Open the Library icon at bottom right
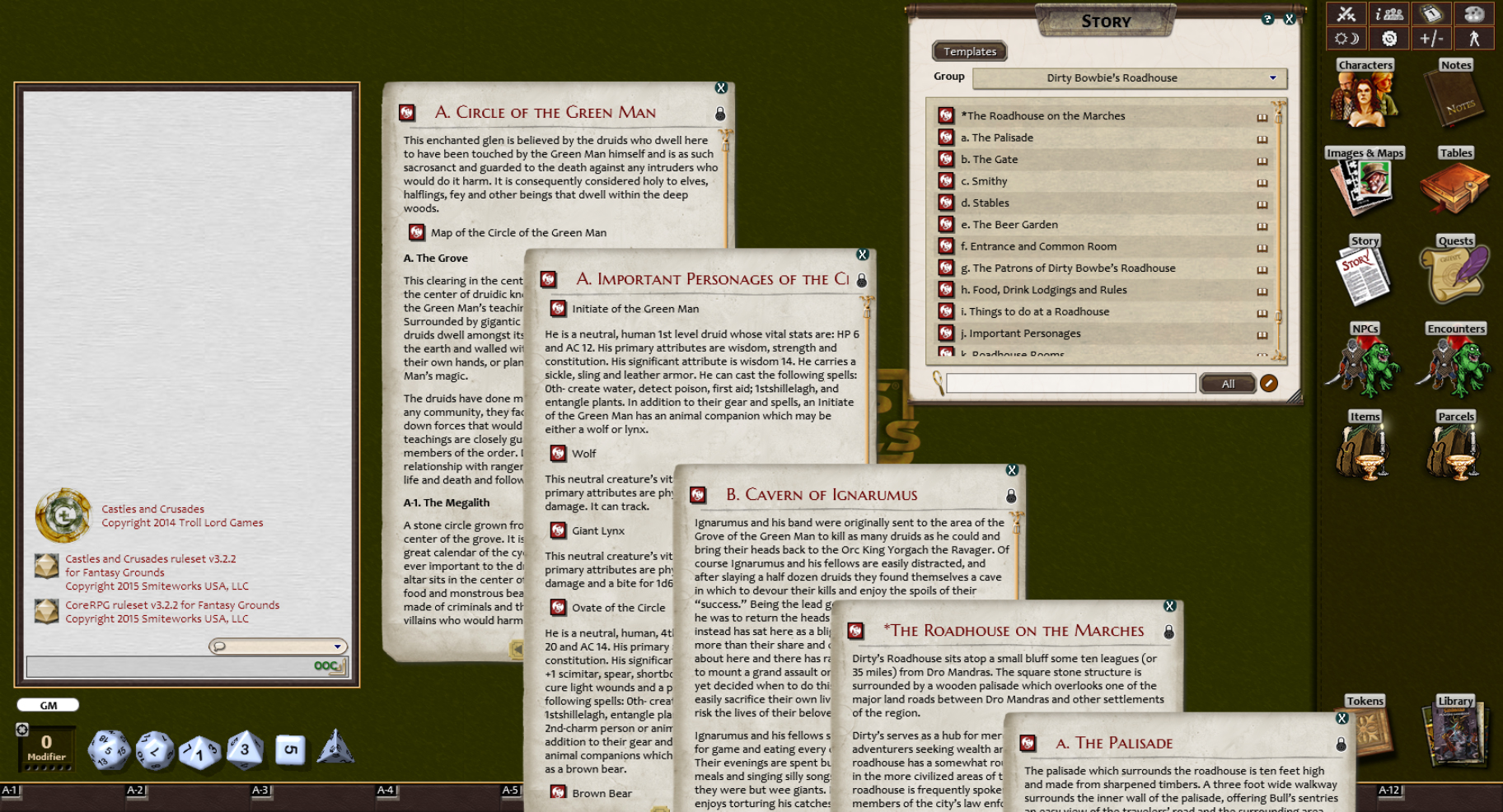This screenshot has height=812, width=1503. 1455,735
